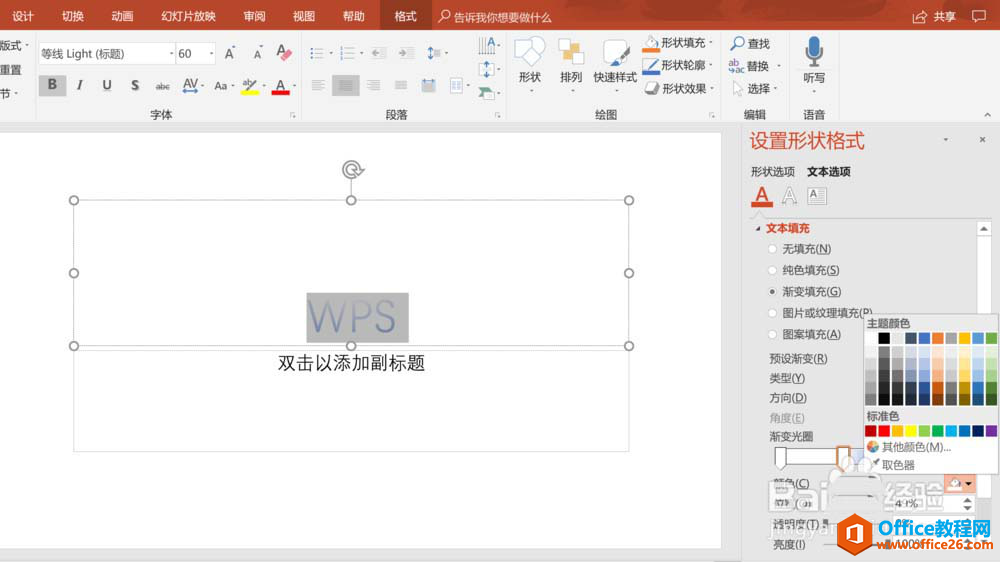Viewport: 1000px width, 562px height.
Task: Click the clear formatting eraser icon
Action: pos(283,53)
